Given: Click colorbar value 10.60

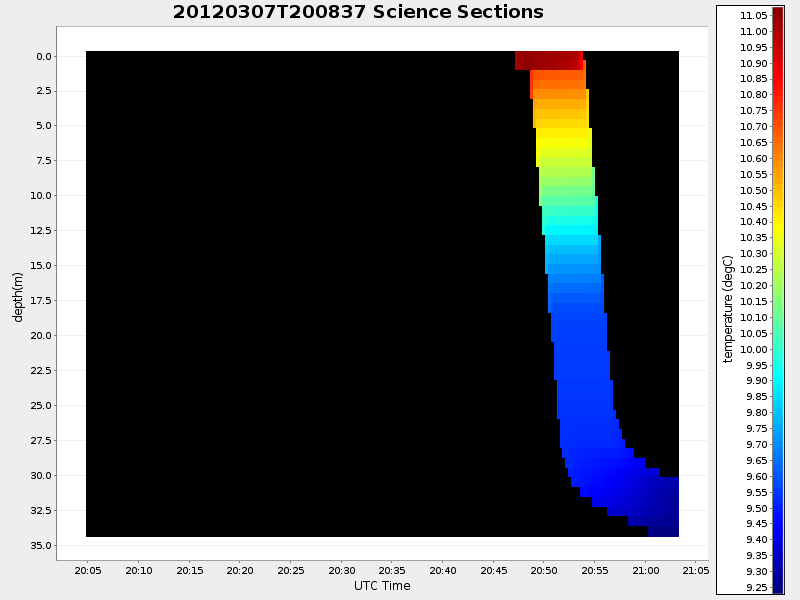Looking at the screenshot, I should coord(754,159).
